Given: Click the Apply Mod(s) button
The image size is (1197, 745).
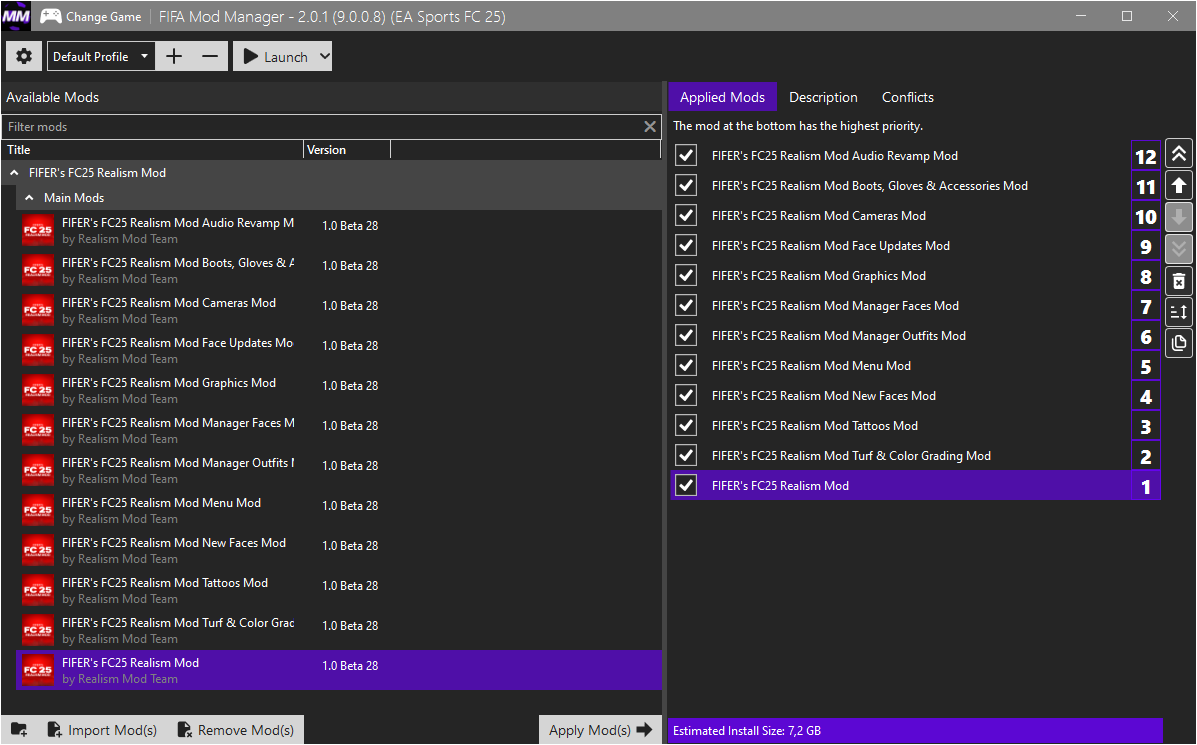Looking at the screenshot, I should [x=599, y=730].
